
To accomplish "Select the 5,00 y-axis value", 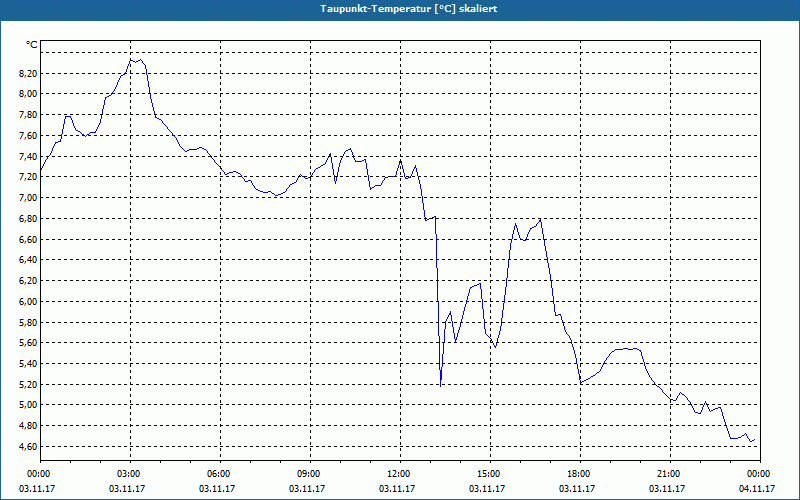I will (29, 405).
